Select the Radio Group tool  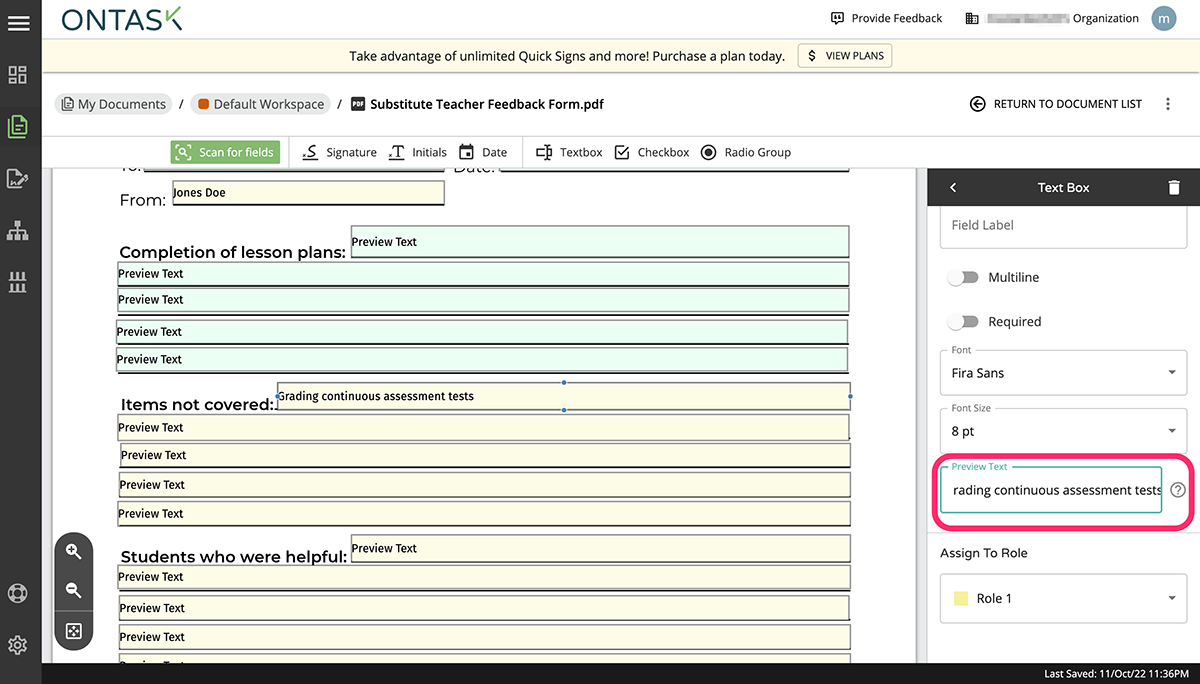[x=746, y=152]
